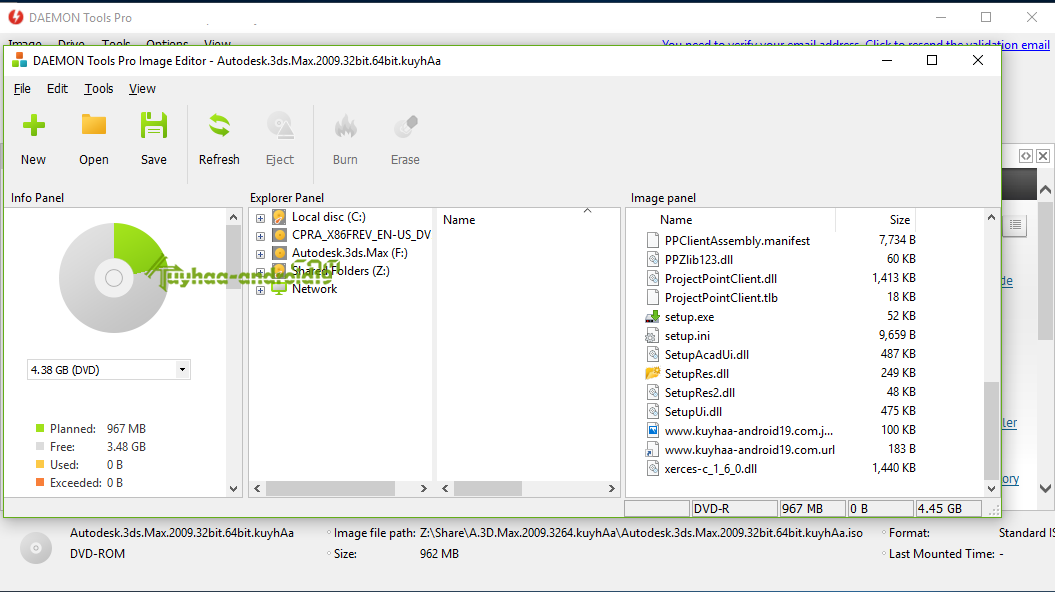The width and height of the screenshot is (1055, 592).
Task: Click the yellow Used legend swatch
Action: pos(40,464)
